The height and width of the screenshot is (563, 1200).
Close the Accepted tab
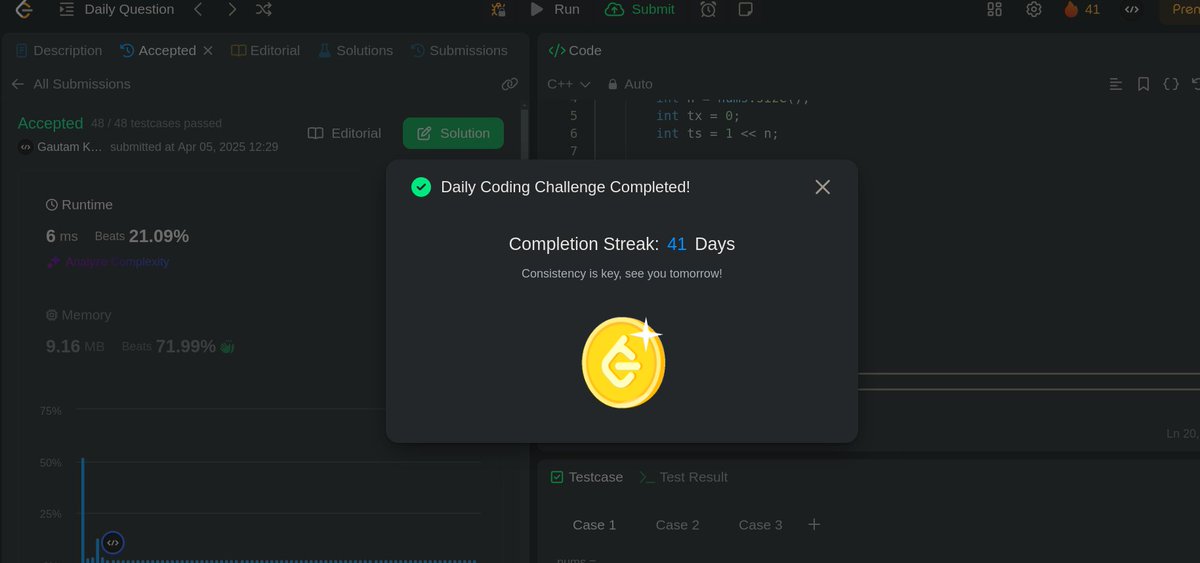pyautogui.click(x=208, y=50)
